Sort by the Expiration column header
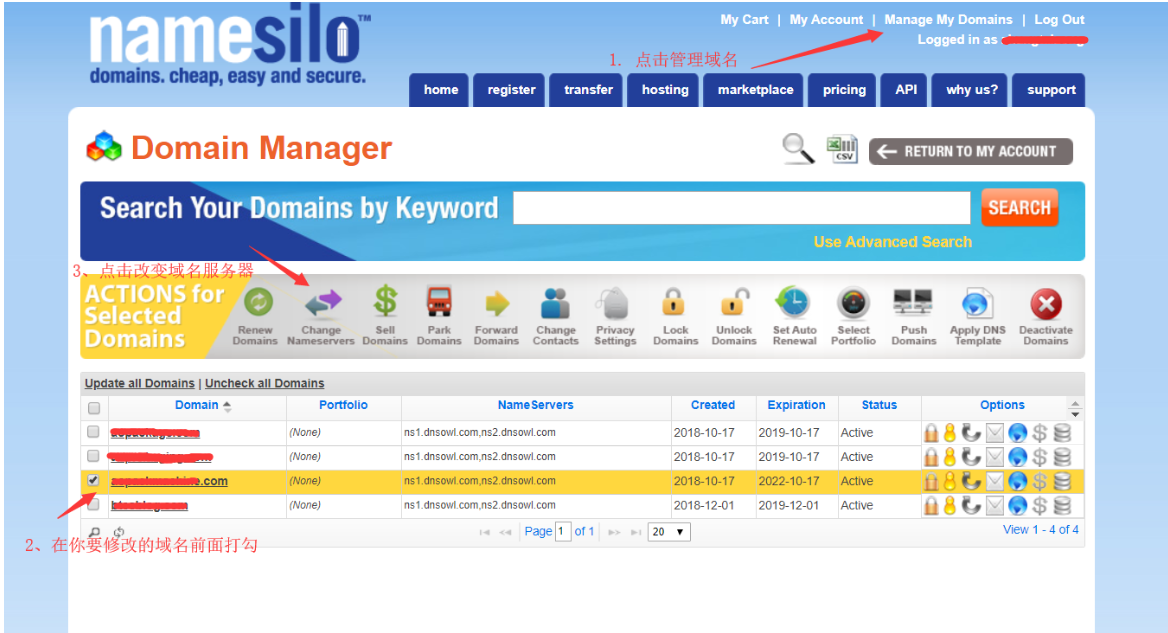Screen dimensions: 1168x633 click(796, 405)
